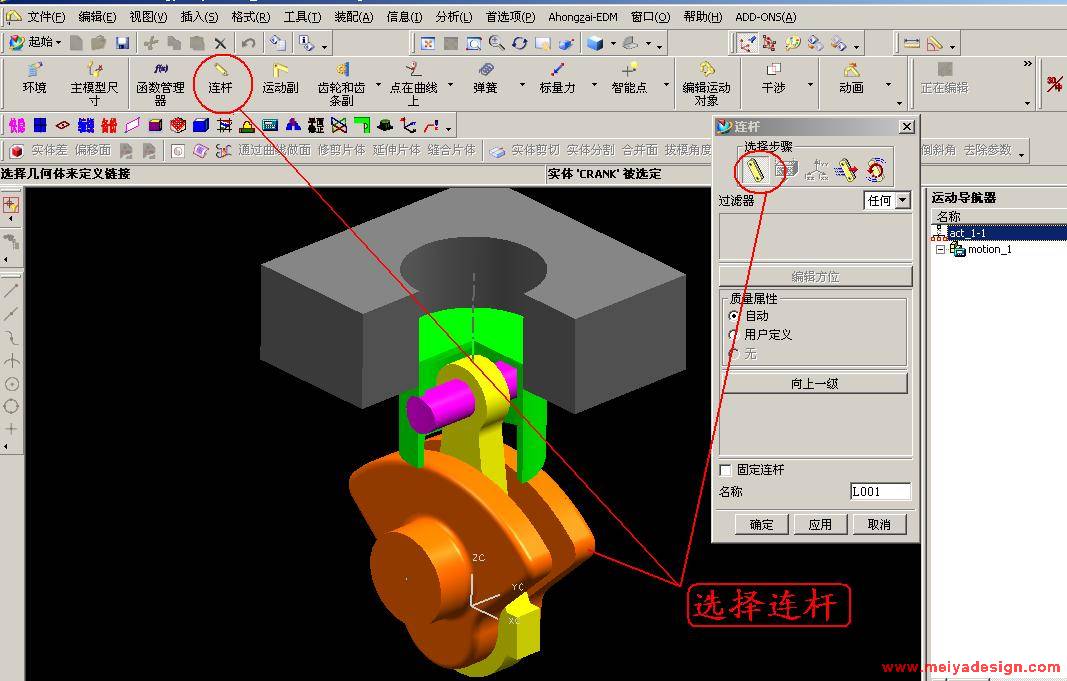Click the Rotate view icon
The width and height of the screenshot is (1067, 681).
point(520,44)
